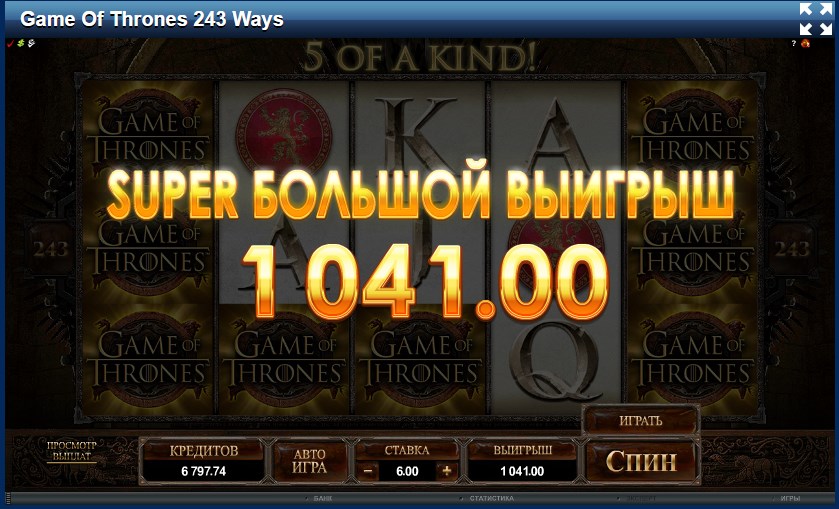Click the orange flame icon near help

click(x=805, y=43)
